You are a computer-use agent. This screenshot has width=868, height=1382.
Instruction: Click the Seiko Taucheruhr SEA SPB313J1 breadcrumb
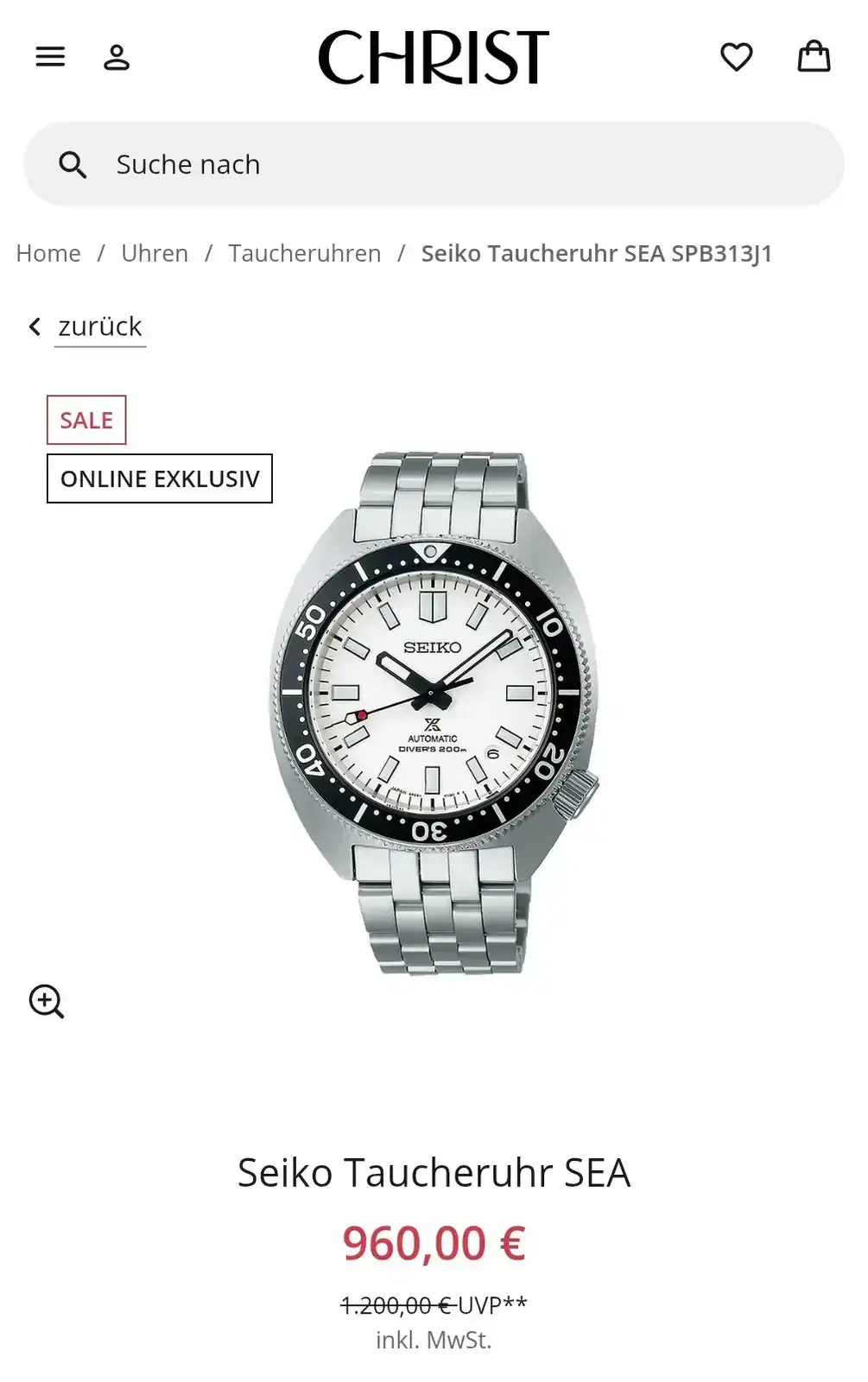[x=597, y=253]
